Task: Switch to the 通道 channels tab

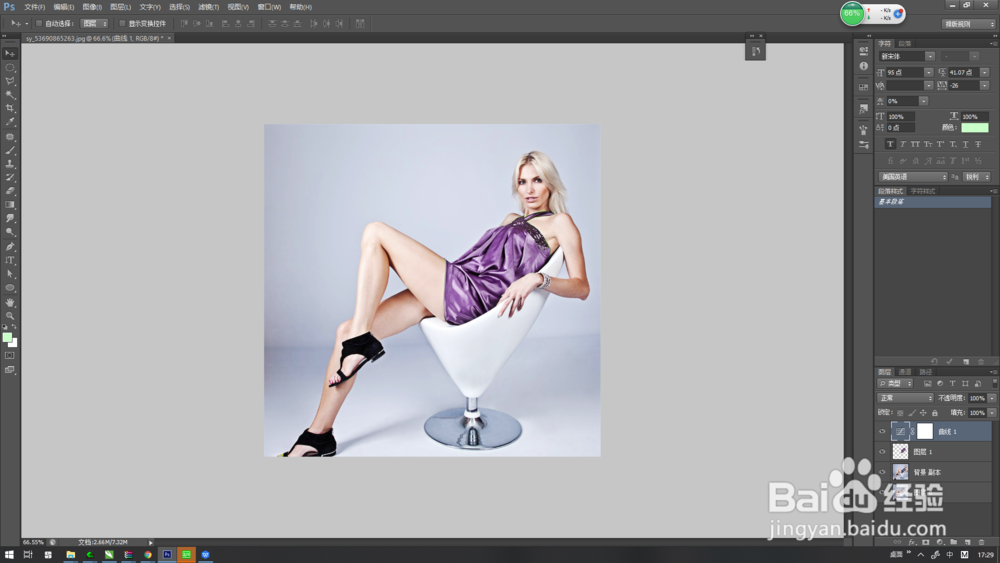Action: pos(905,372)
